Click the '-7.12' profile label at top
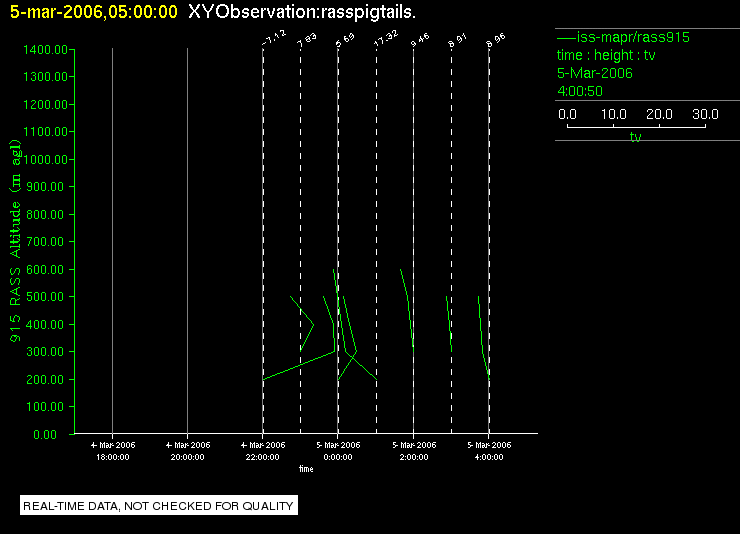 [274, 38]
